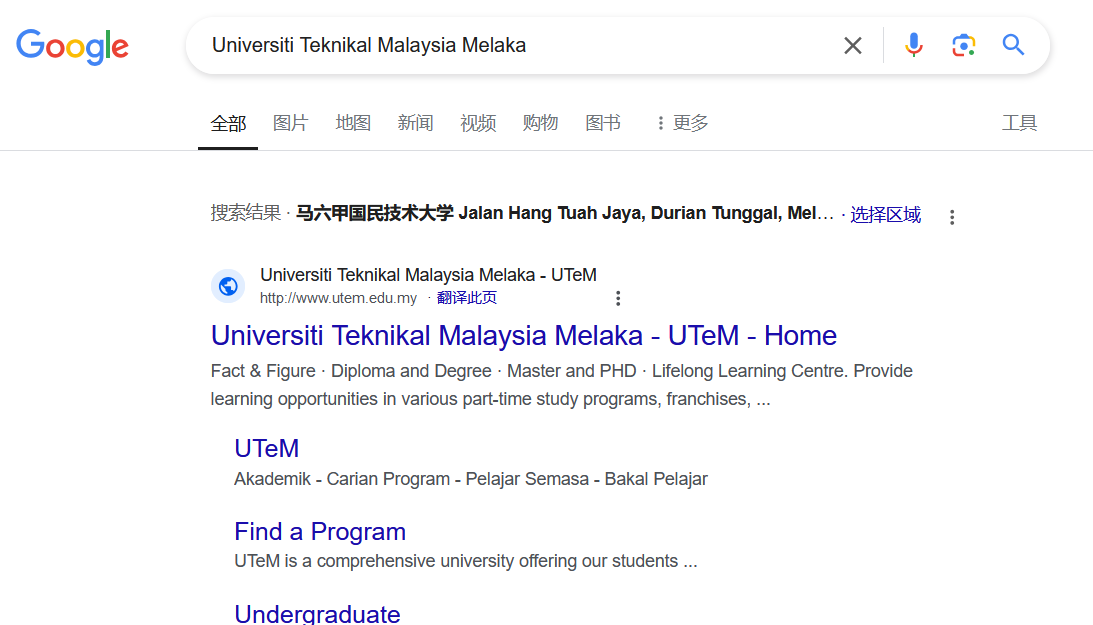The width and height of the screenshot is (1093, 625).
Task: Open options dots next to 选择区域
Action: [x=951, y=217]
